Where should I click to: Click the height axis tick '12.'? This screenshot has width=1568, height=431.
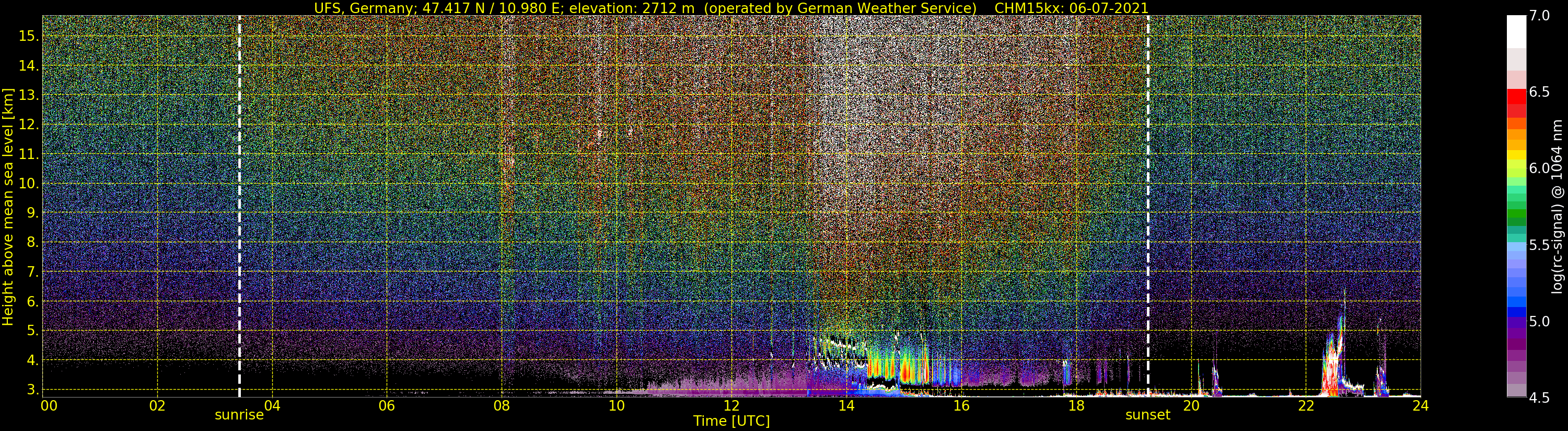pos(28,124)
